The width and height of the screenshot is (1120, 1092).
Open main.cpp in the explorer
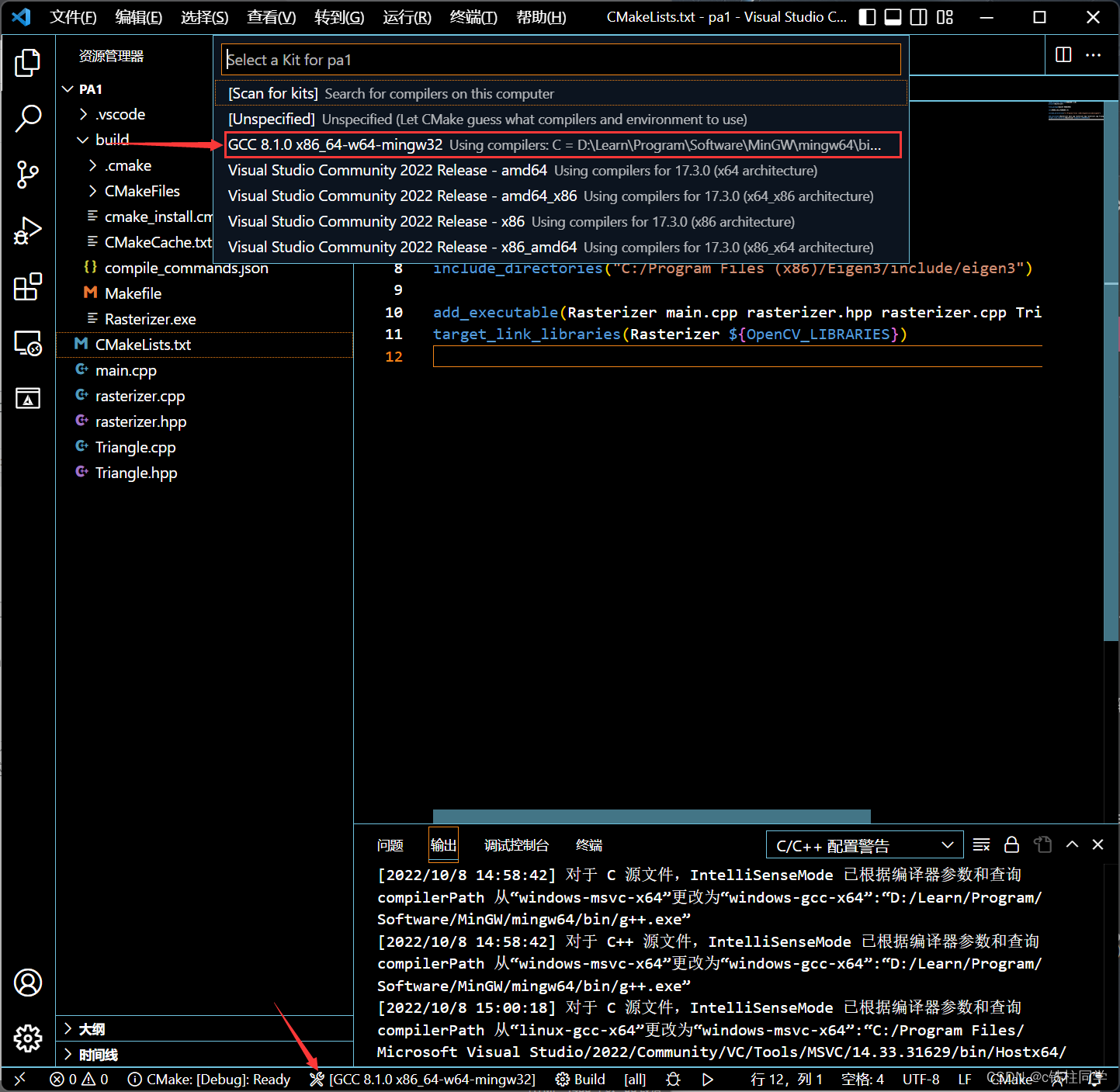pyautogui.click(x=205, y=370)
